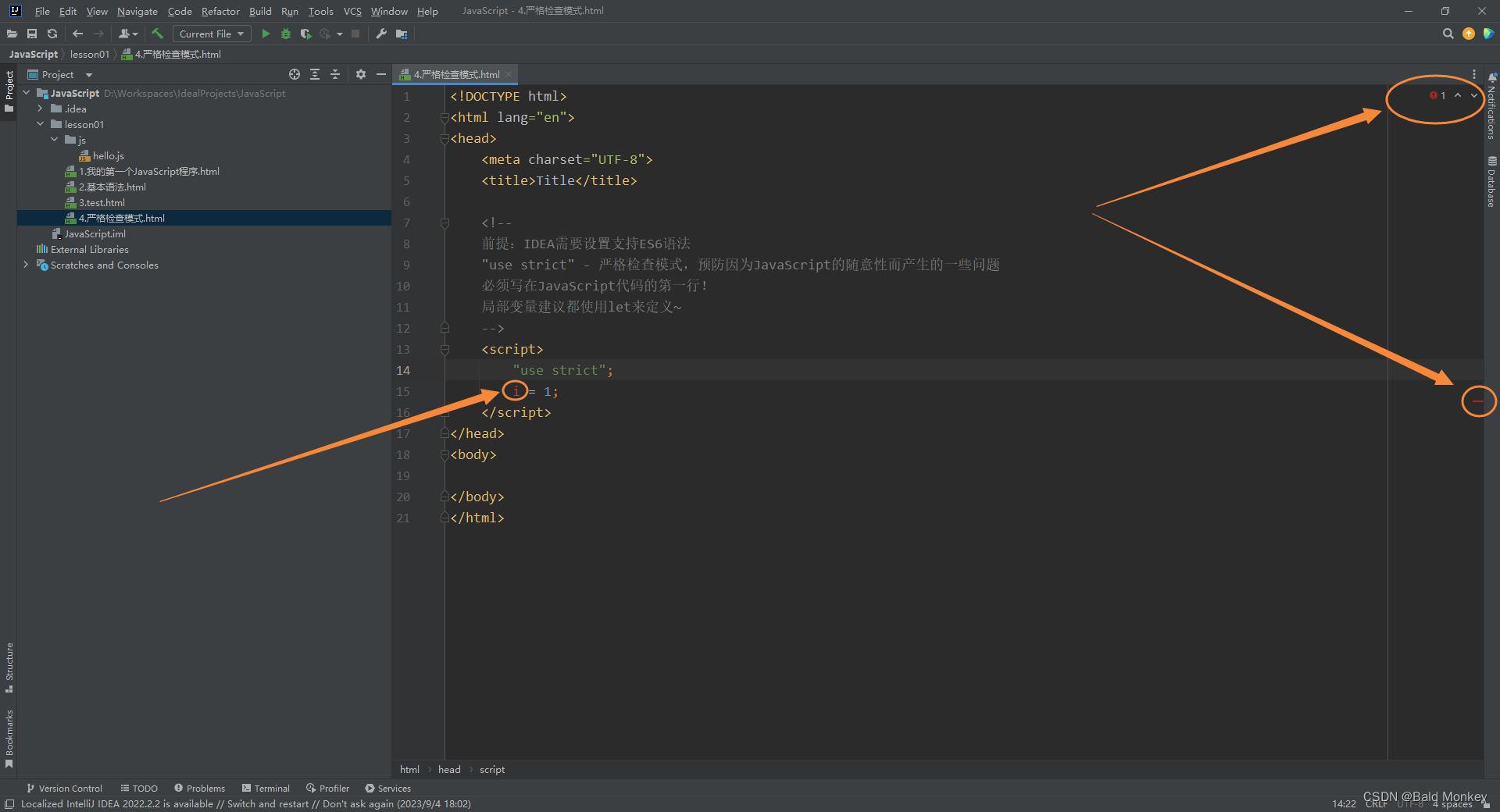Collapse all in project panel

(x=335, y=74)
